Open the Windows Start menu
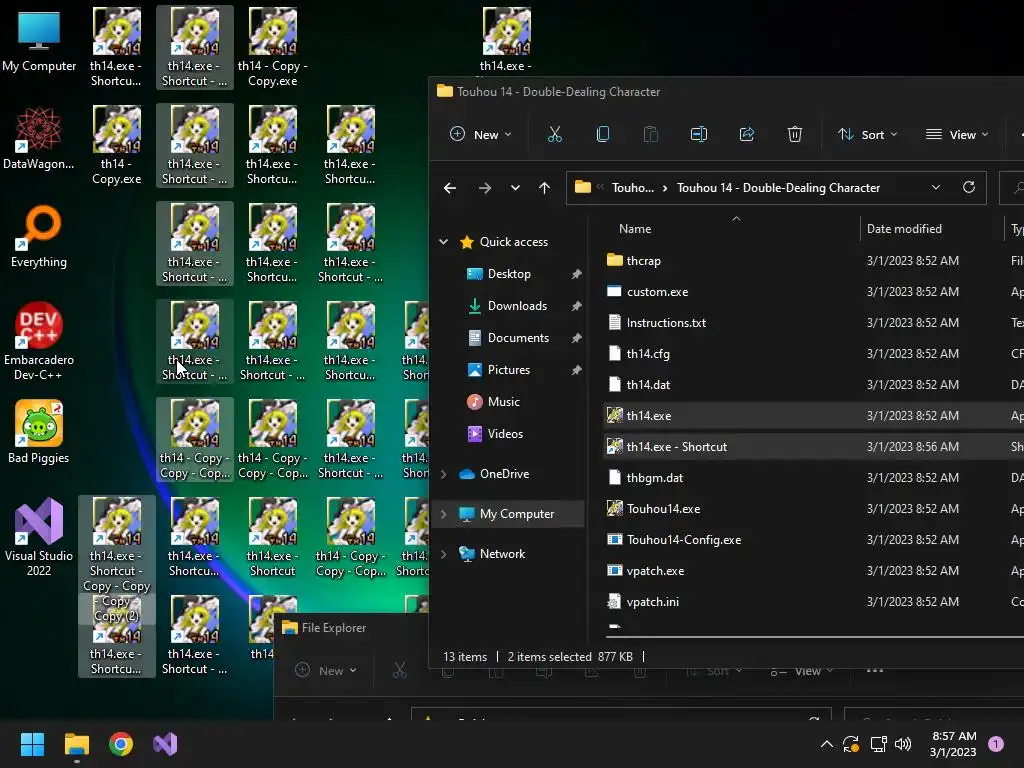Viewport: 1024px width, 768px height. (32, 744)
